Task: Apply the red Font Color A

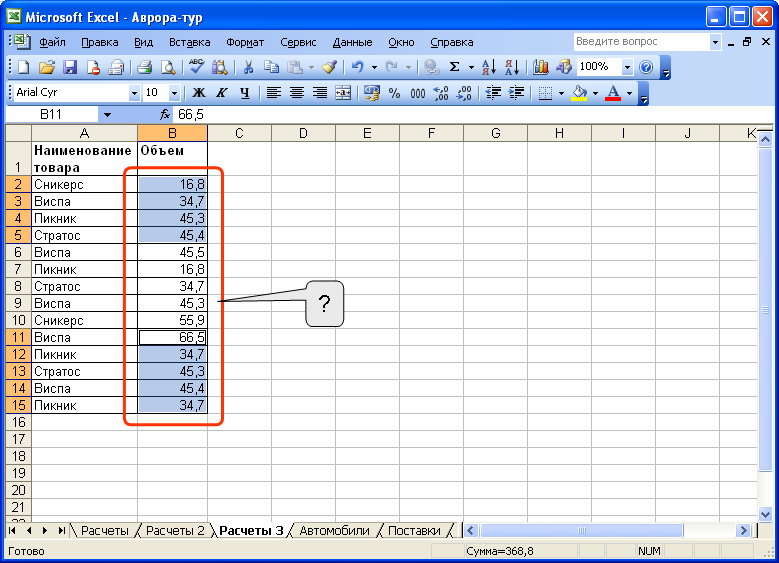Action: coord(613,93)
